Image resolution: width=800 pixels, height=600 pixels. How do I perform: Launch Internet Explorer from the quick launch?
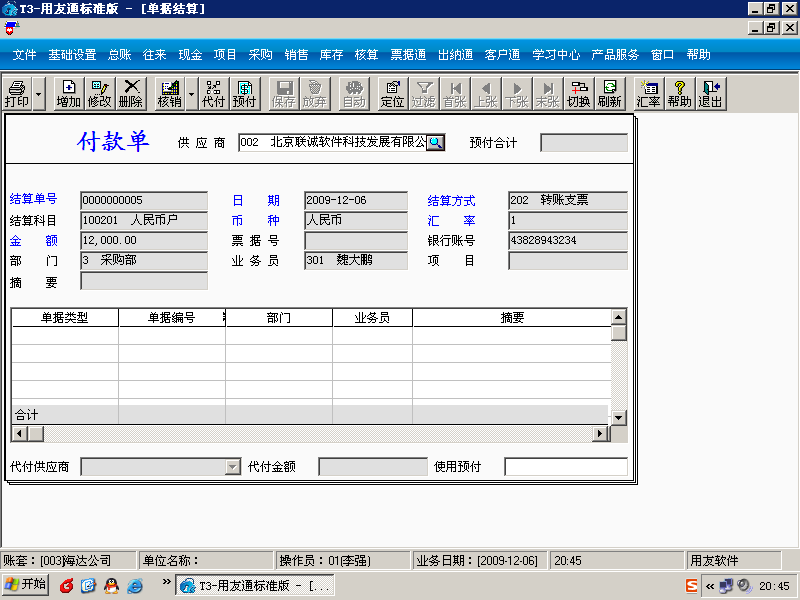tap(134, 586)
